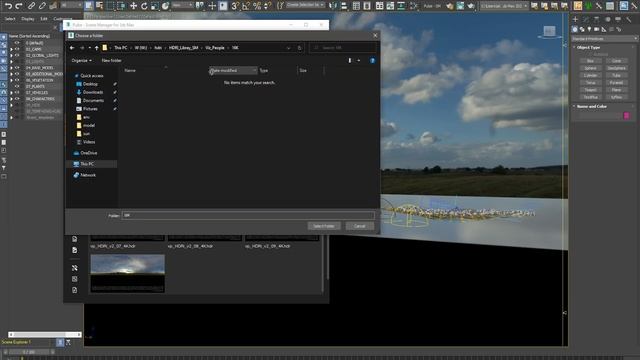This screenshot has height=360, width=640.
Task: Select the Unlink Selection tool
Action: [42, 6]
